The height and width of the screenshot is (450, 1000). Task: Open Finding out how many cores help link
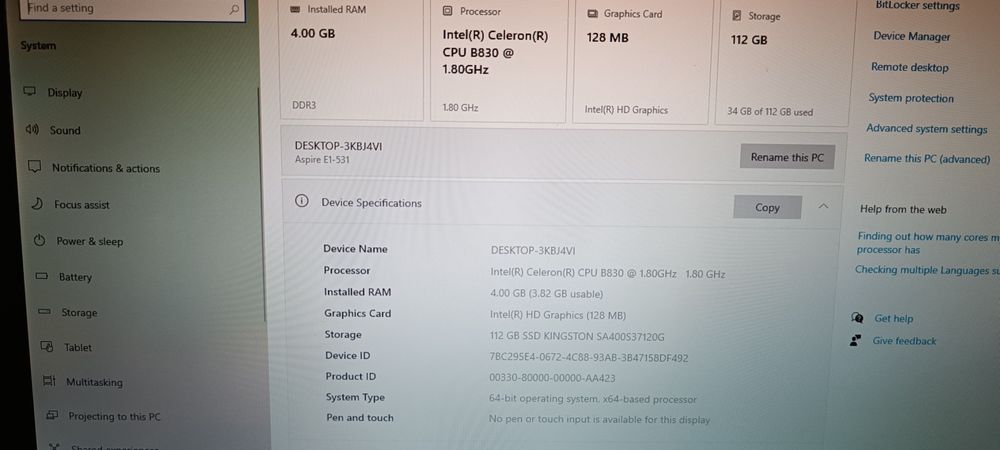click(x=928, y=243)
